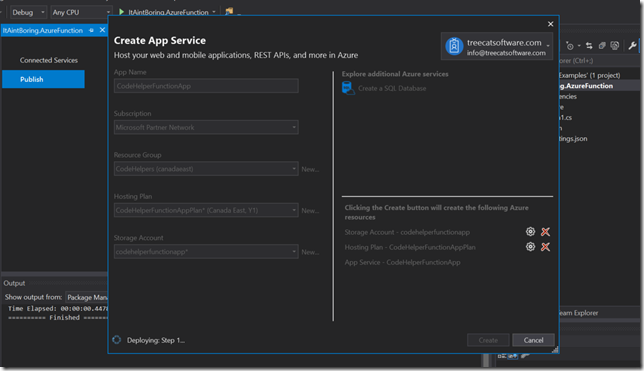Remove Hosting Plan resource with red X
The image size is (644, 371).
(x=545, y=247)
